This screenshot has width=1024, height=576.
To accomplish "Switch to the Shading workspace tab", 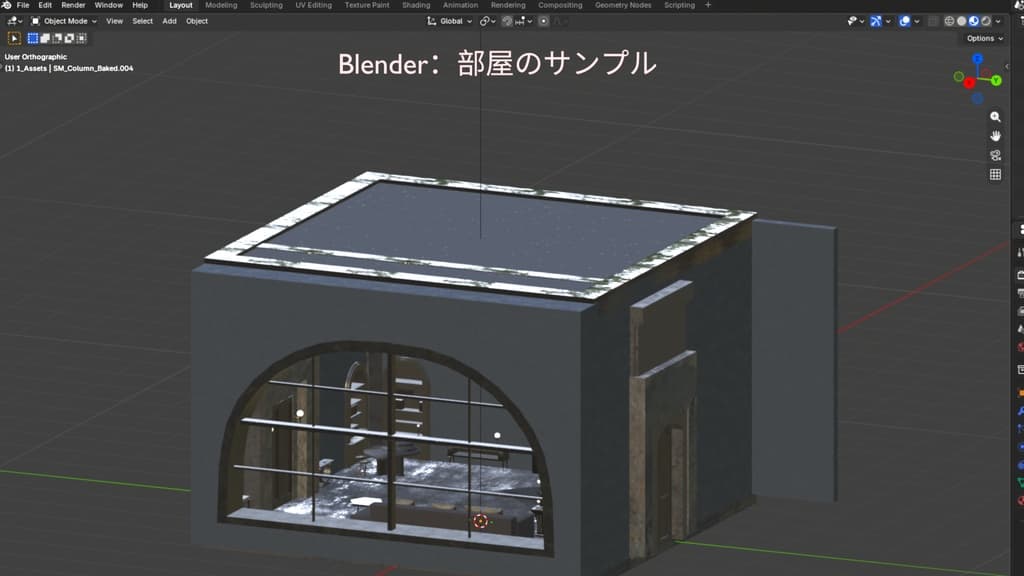I will tap(416, 5).
